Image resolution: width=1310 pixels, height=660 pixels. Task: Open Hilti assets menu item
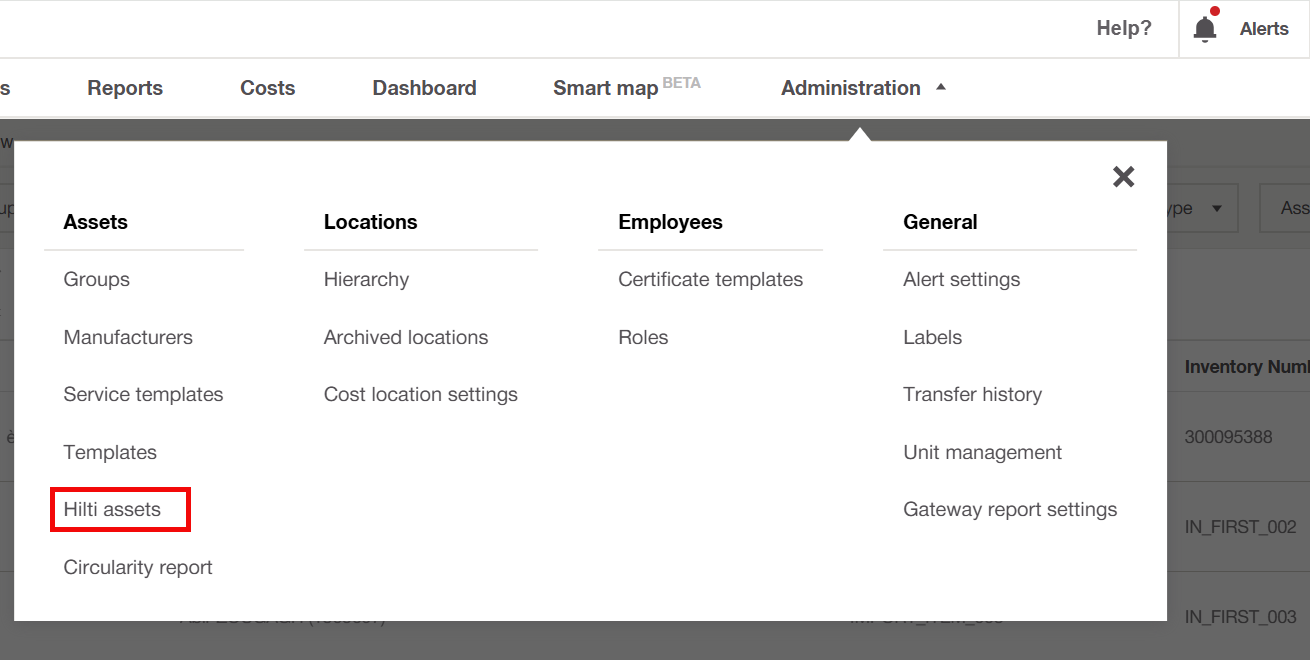point(112,510)
